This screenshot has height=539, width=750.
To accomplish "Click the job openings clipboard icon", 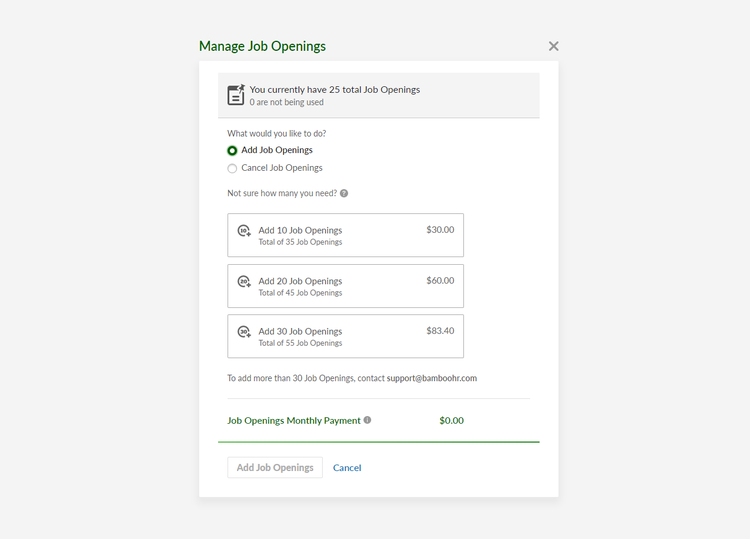I will (236, 95).
